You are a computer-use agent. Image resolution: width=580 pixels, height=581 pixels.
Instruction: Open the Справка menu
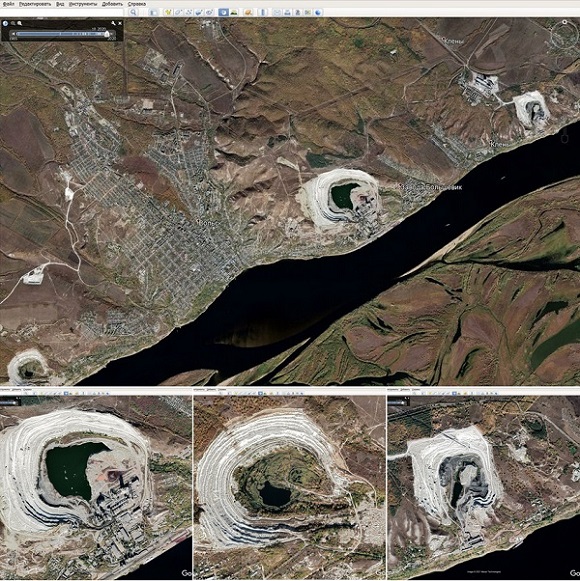coord(137,4)
